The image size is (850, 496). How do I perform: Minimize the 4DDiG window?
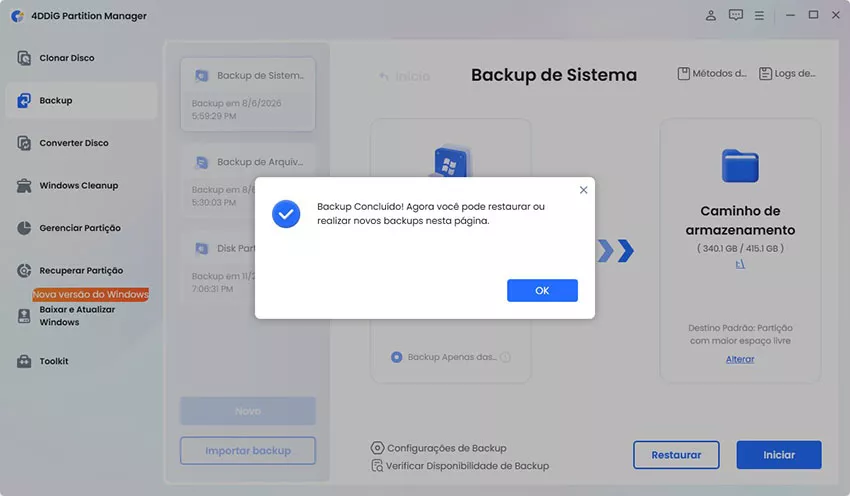click(790, 15)
